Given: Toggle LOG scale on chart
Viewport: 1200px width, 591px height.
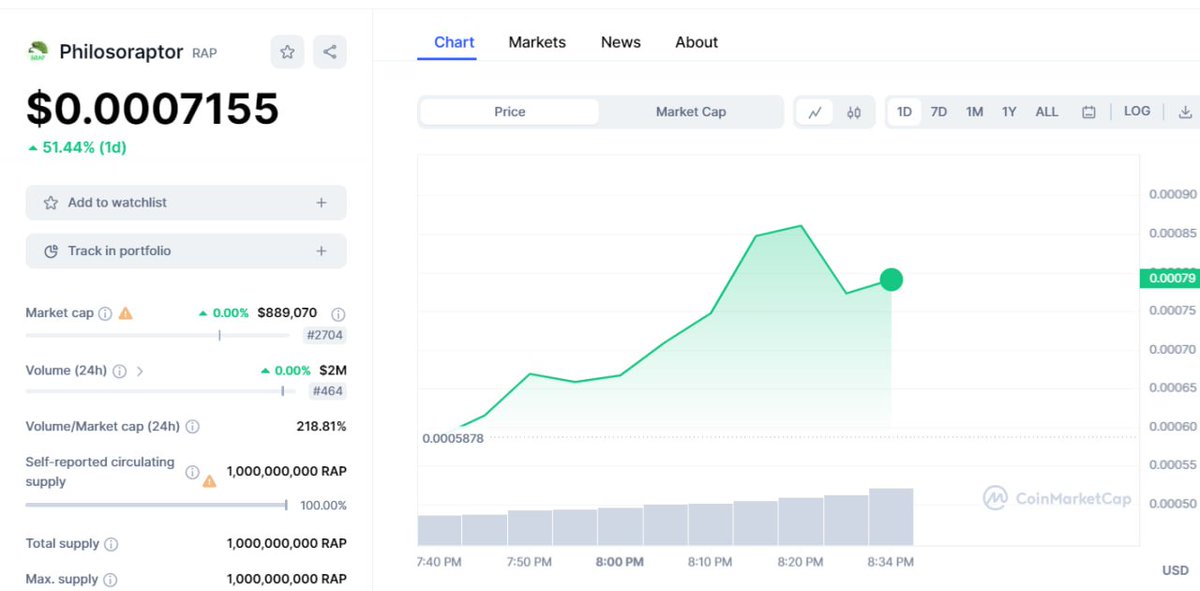Looking at the screenshot, I should 1137,111.
